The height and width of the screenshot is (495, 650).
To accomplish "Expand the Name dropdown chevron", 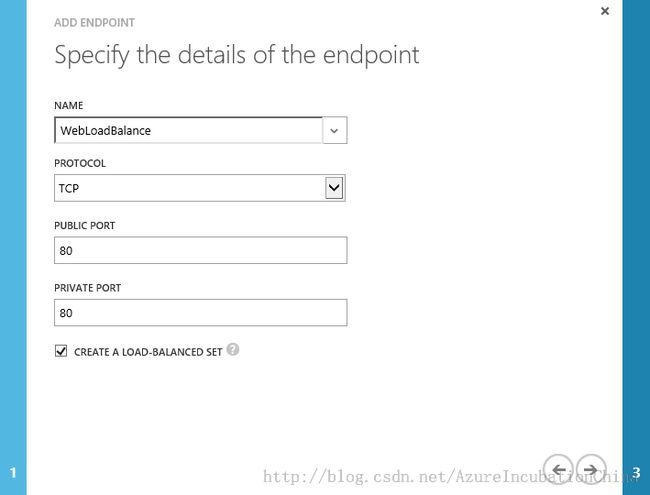I will (x=334, y=131).
